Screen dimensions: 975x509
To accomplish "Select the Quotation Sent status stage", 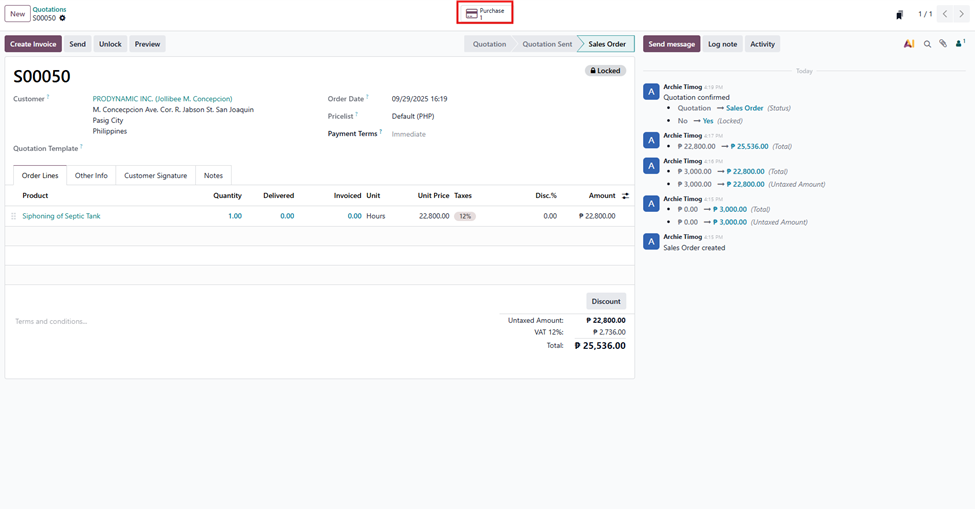I will coord(547,44).
